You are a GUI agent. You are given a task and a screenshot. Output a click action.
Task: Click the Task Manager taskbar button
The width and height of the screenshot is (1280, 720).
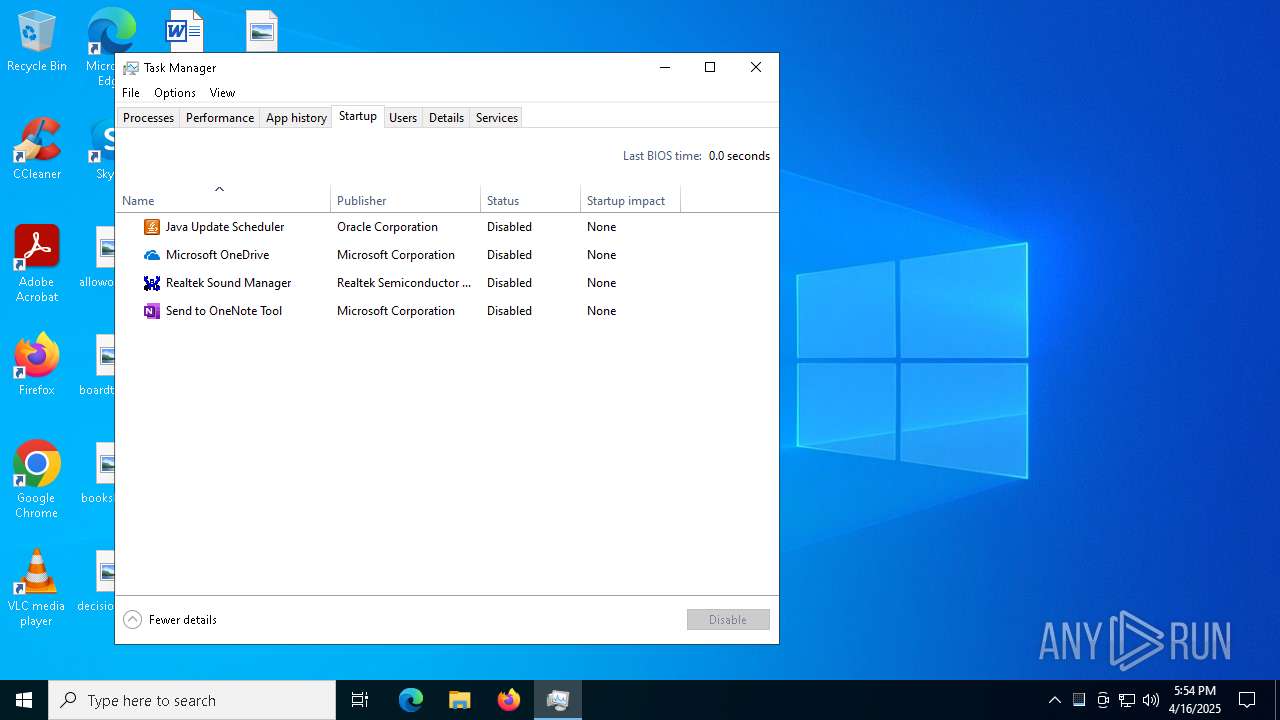[x=558, y=700]
